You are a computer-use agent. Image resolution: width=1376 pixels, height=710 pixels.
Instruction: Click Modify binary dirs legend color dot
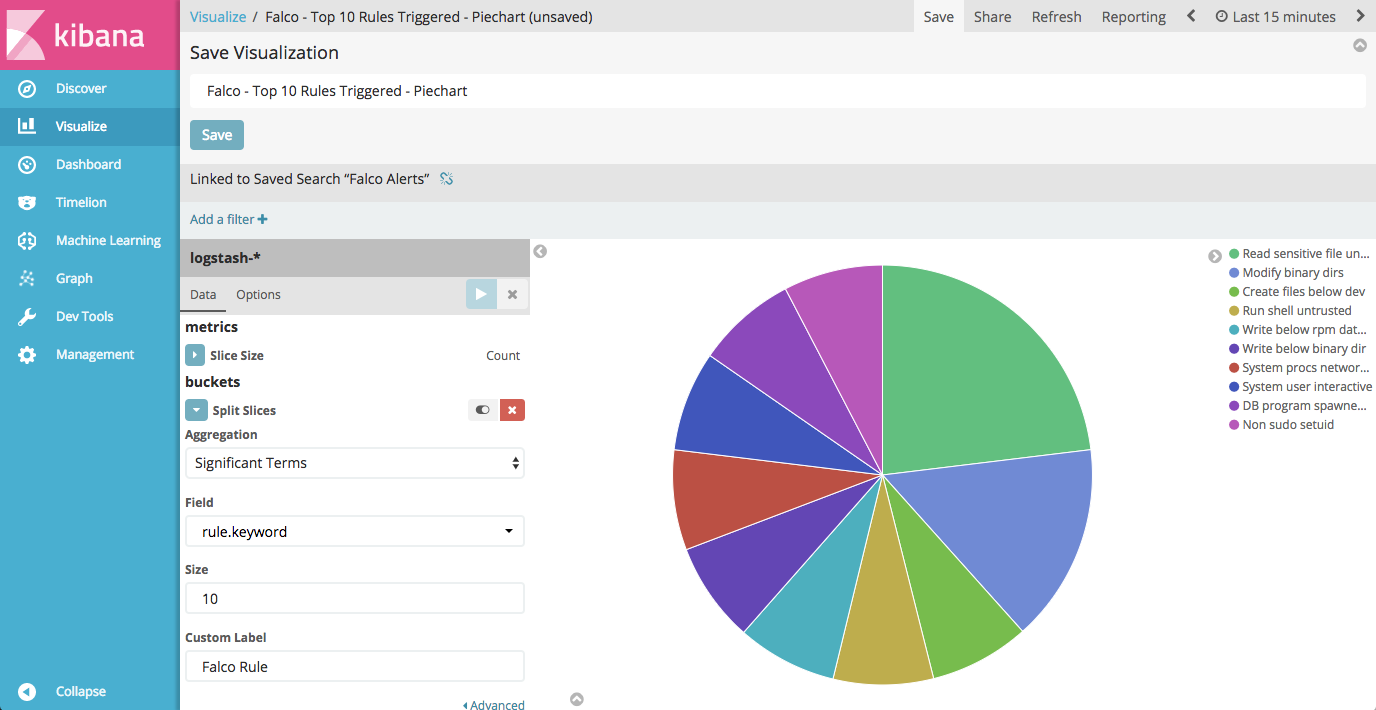coord(1234,273)
